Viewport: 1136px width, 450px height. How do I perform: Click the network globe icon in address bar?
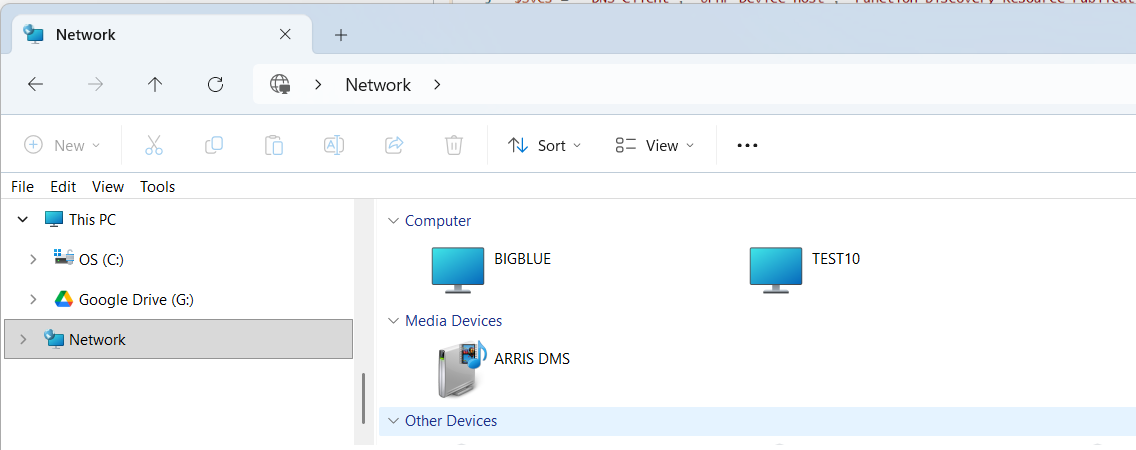coord(280,85)
